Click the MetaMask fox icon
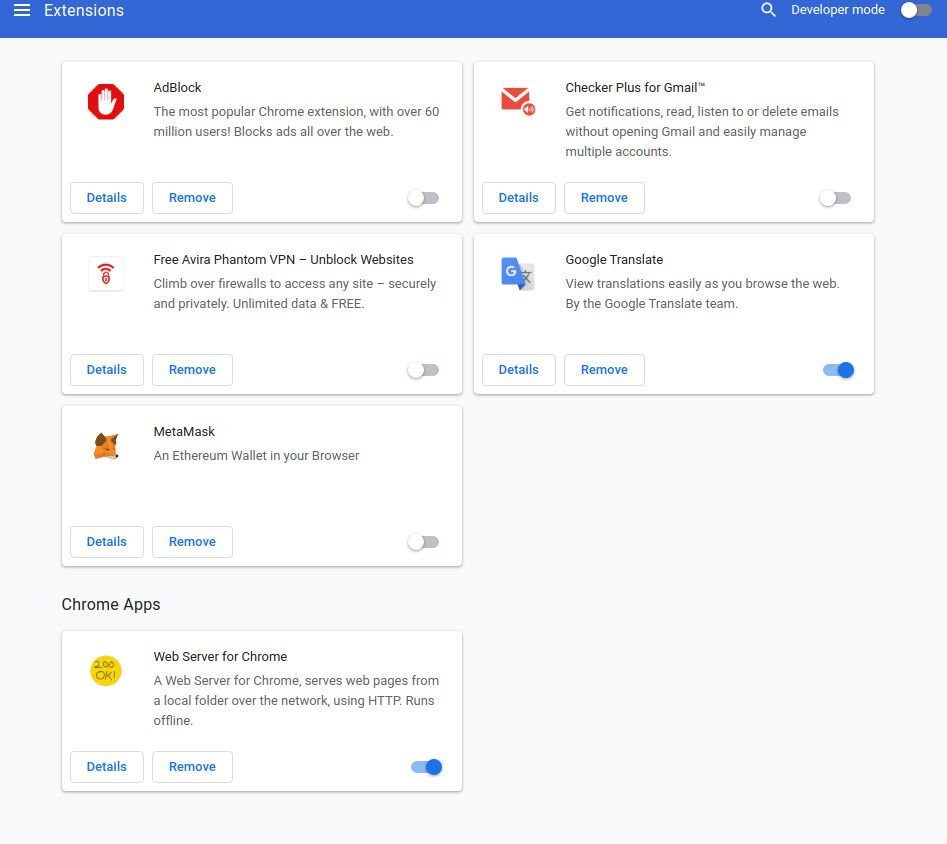Viewport: 947px width, 844px height. pyautogui.click(x=106, y=446)
